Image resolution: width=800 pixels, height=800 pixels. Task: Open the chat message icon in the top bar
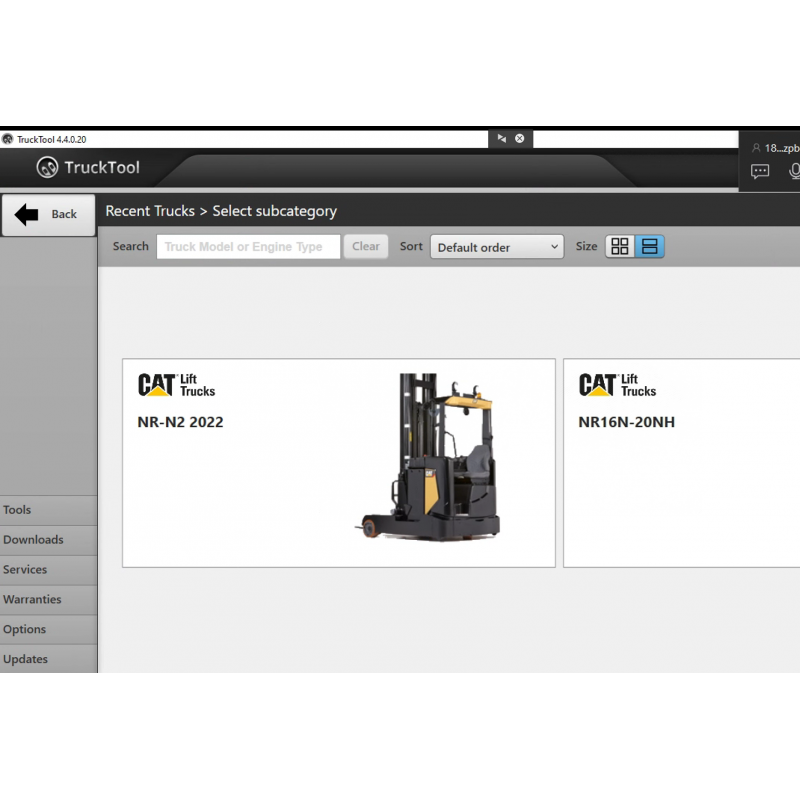tap(760, 172)
